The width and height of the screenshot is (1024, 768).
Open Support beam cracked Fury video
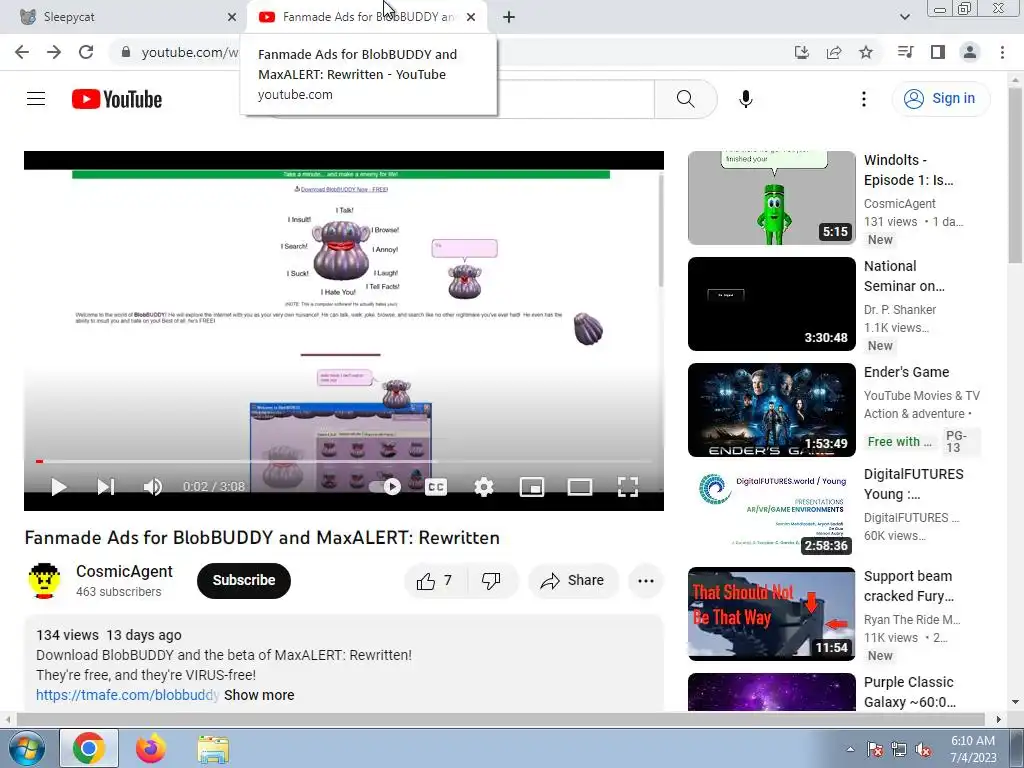tap(771, 614)
